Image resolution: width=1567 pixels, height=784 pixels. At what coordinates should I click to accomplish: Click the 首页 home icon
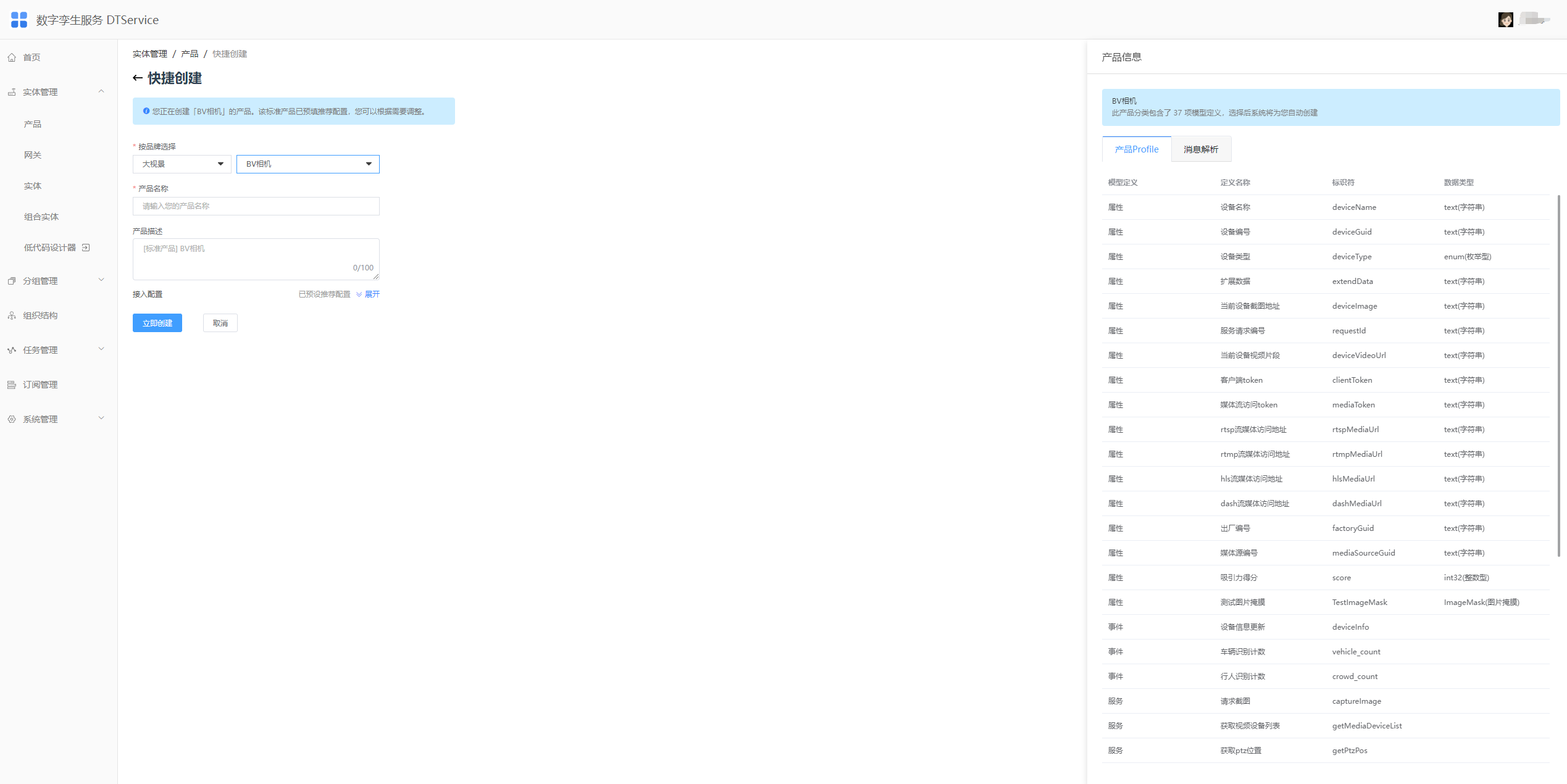point(12,57)
